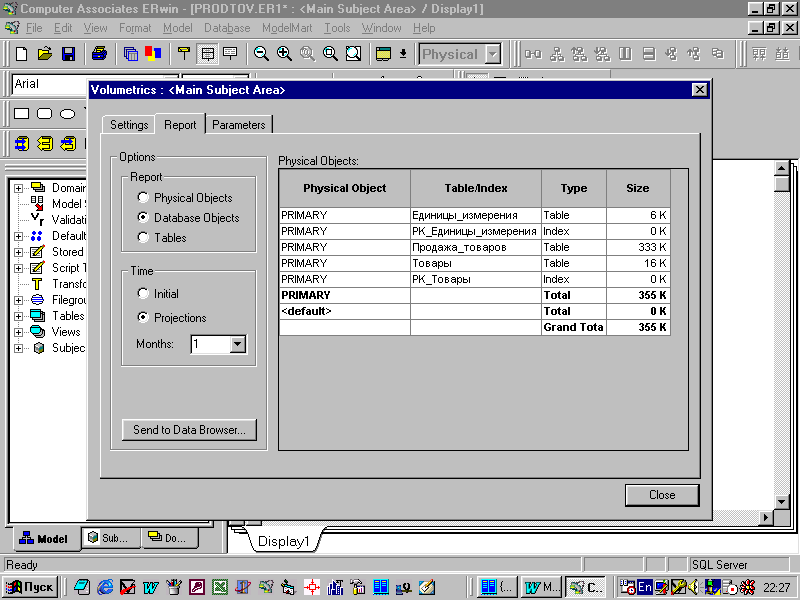
Task: Click the Продажа_товаров table cell
Action: coord(476,247)
